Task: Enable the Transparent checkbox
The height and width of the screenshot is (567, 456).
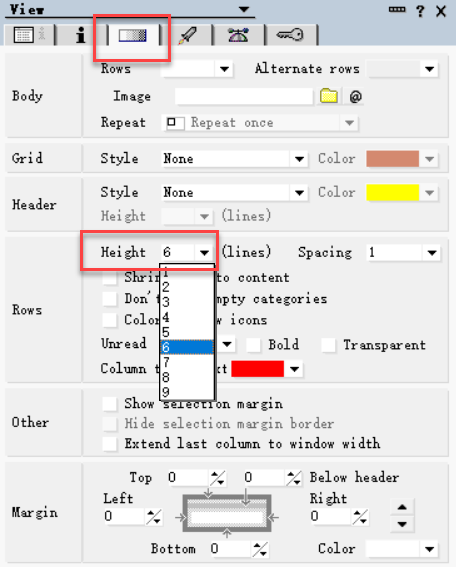Action: (x=329, y=345)
